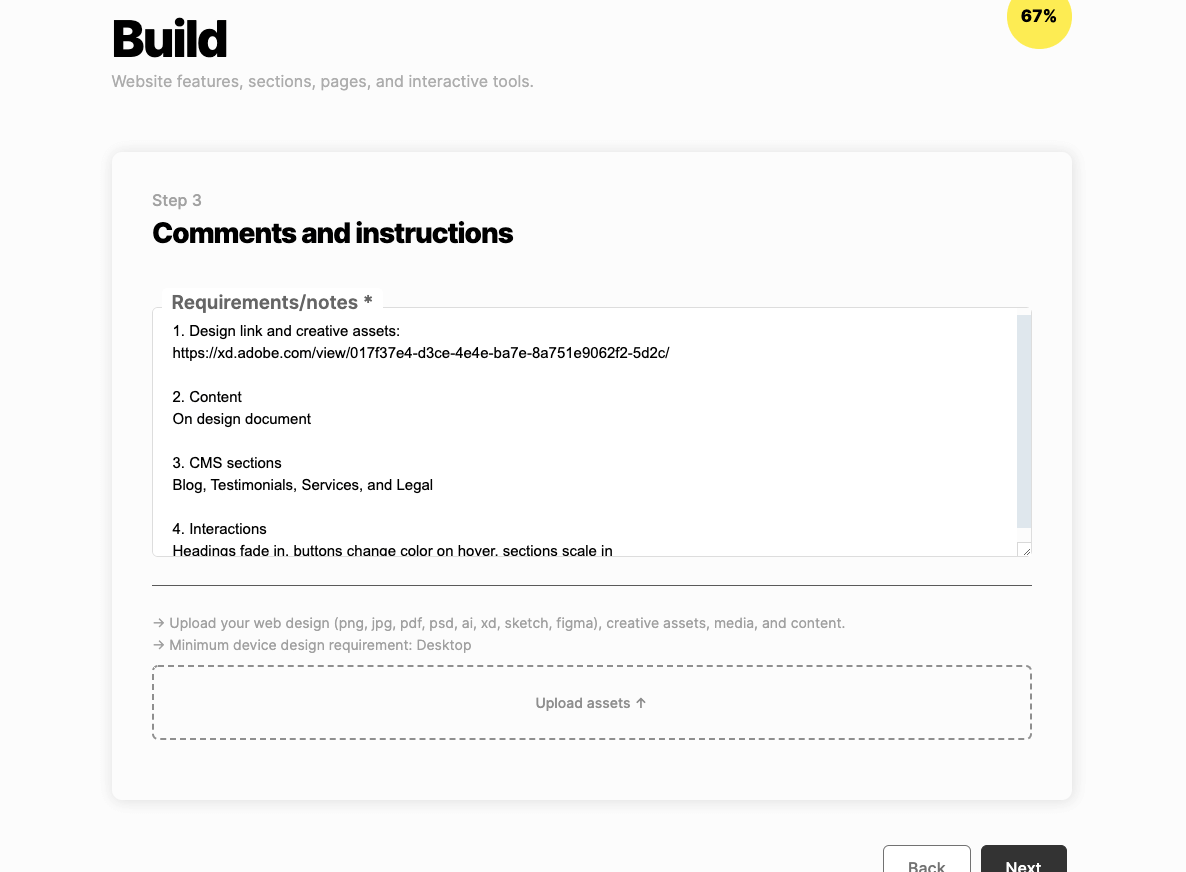Screen dimensions: 1186x872
Task: Click the 'Step 3' label
Action: click(x=176, y=200)
